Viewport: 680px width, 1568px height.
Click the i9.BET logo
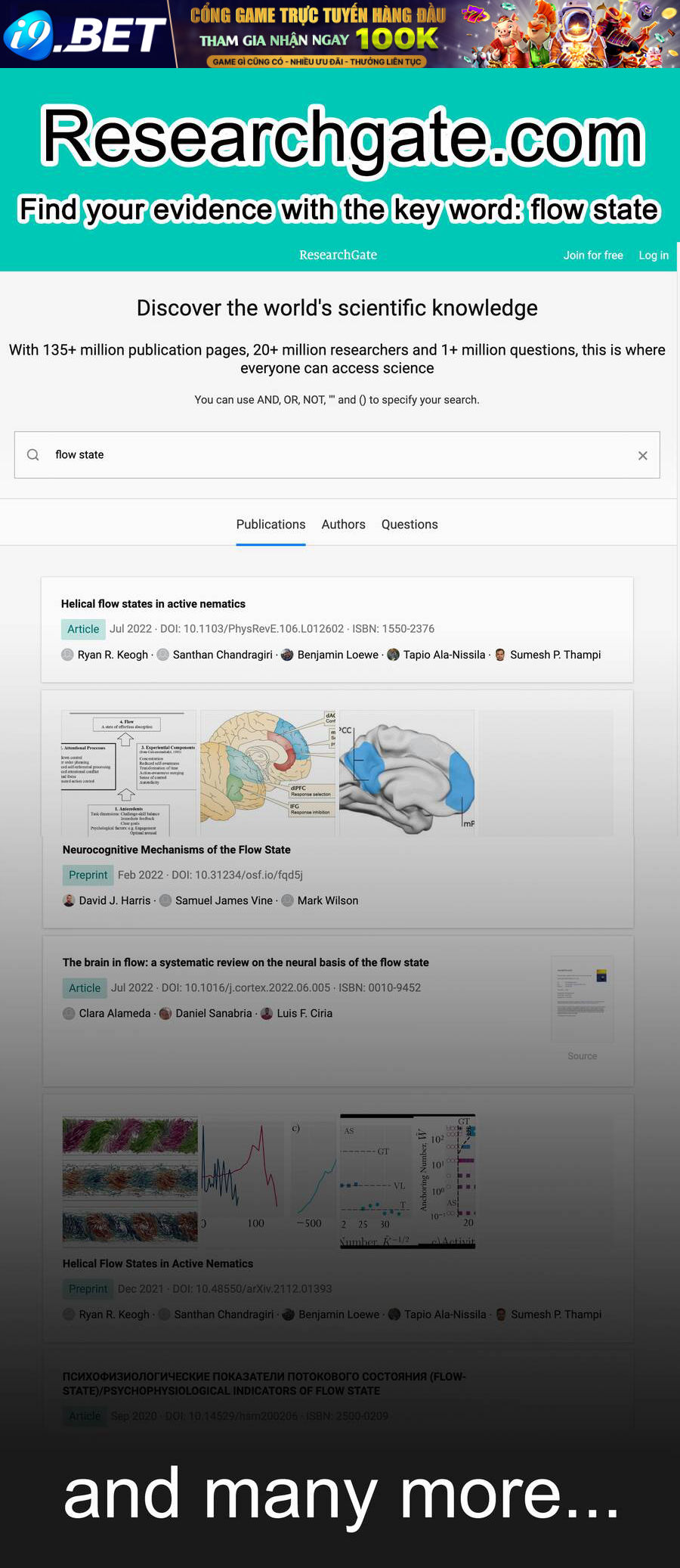pyautogui.click(x=85, y=36)
